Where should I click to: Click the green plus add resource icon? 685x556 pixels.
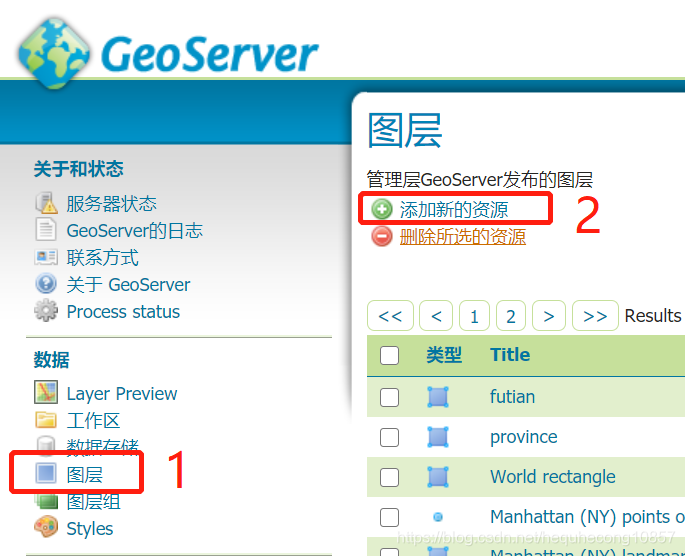382,209
